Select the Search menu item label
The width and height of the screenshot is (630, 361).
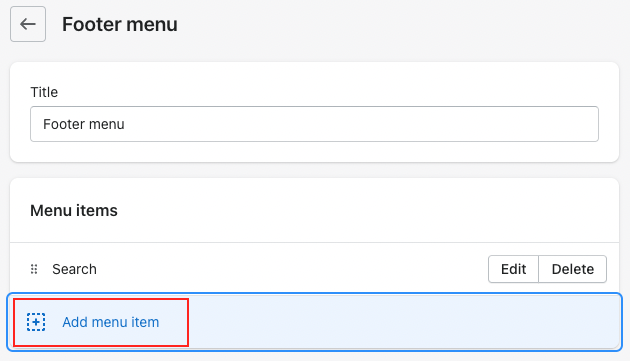(74, 269)
